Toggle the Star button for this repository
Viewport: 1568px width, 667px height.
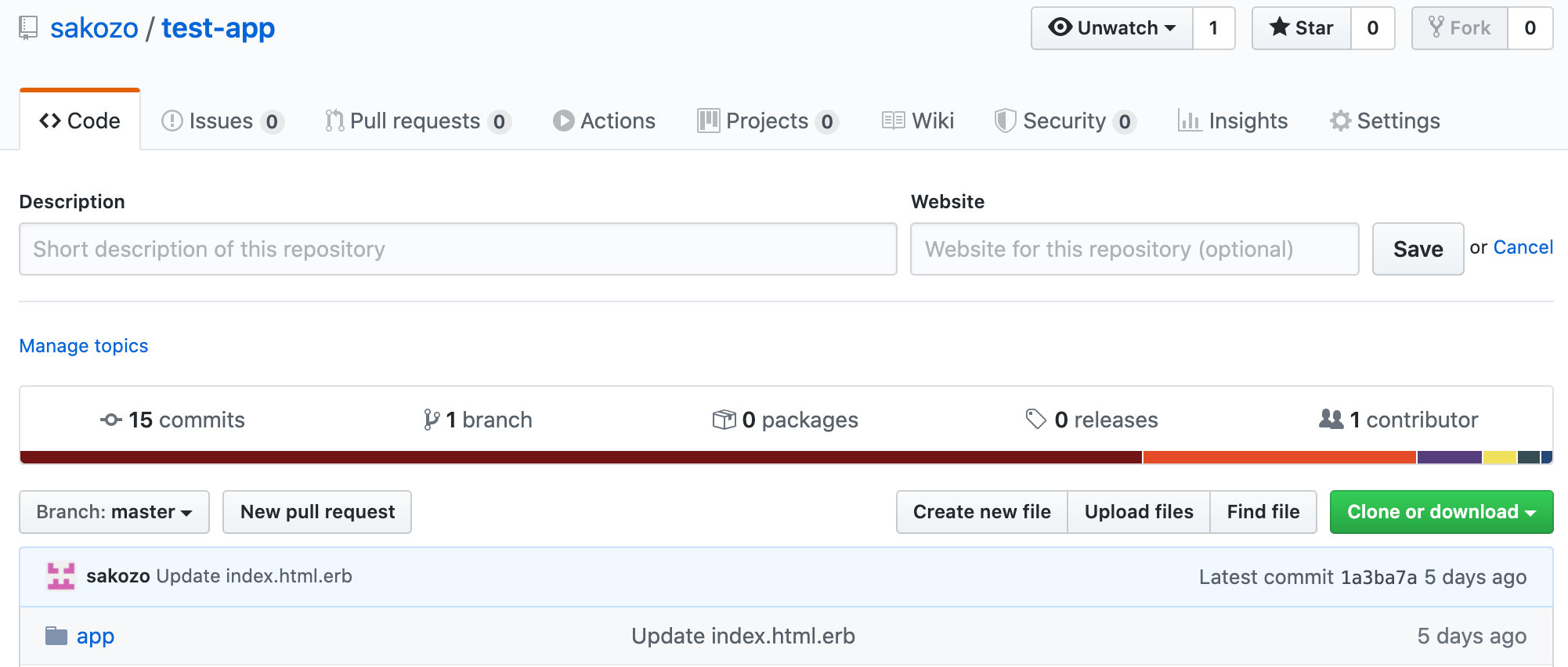(1301, 28)
